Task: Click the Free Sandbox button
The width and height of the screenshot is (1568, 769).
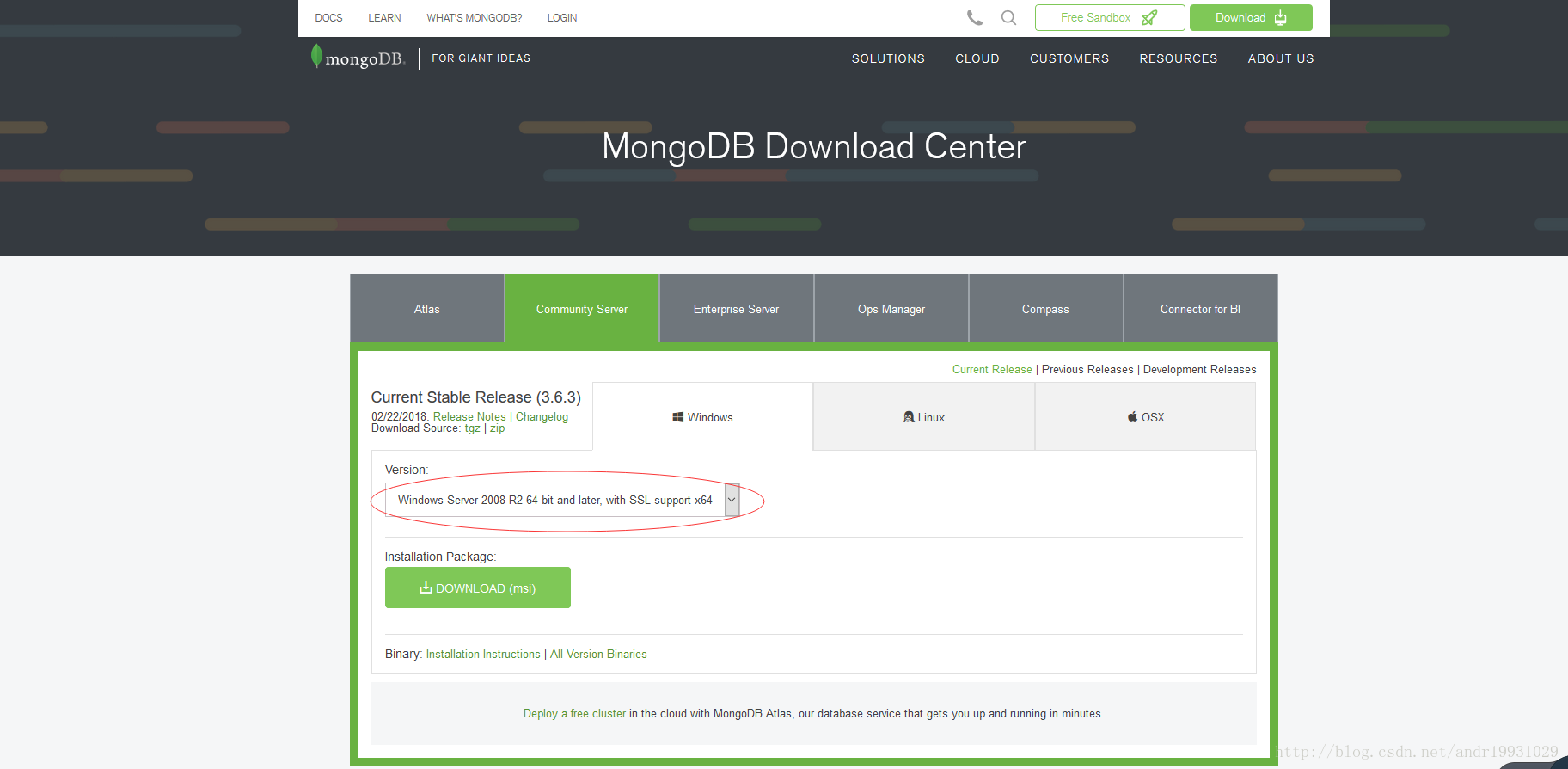Action: pos(1110,17)
